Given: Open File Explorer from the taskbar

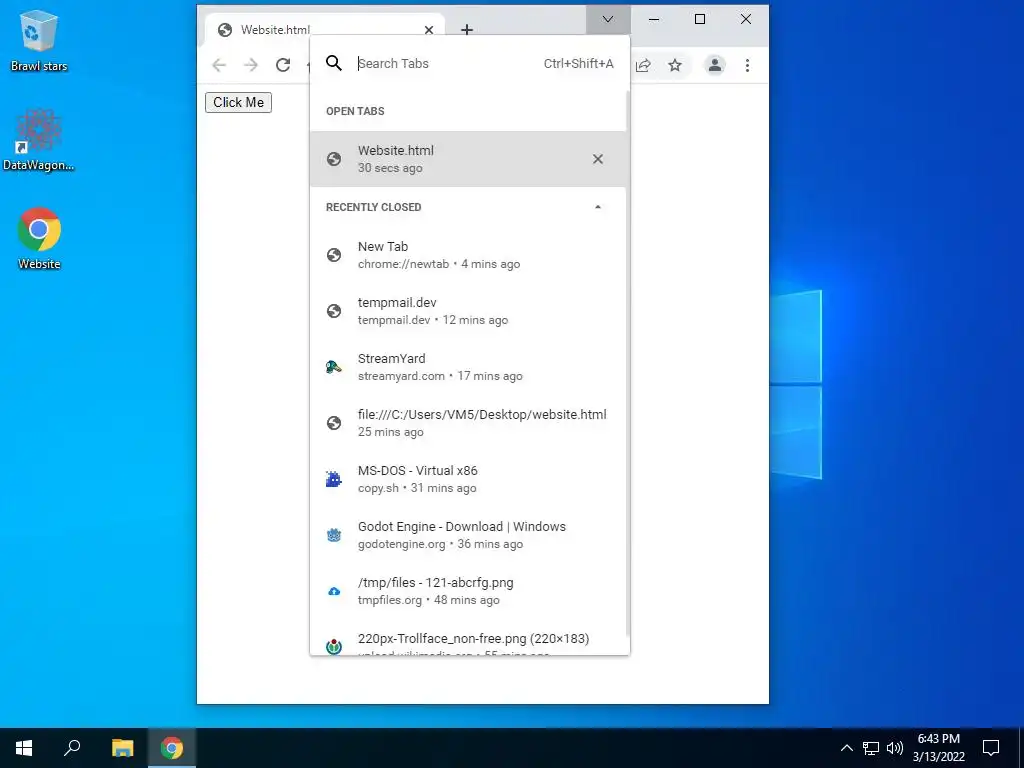Looking at the screenshot, I should [x=122, y=748].
